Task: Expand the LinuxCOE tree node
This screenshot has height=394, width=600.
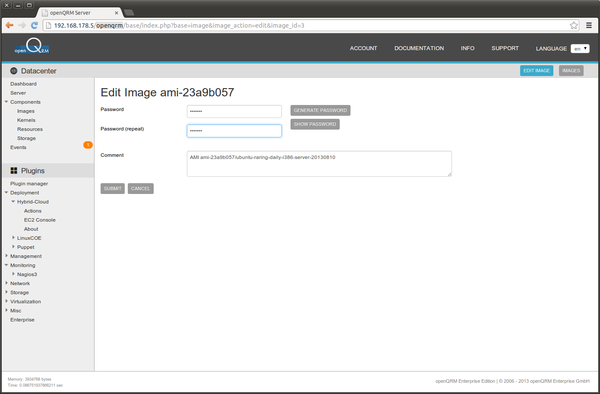Action: point(13,238)
